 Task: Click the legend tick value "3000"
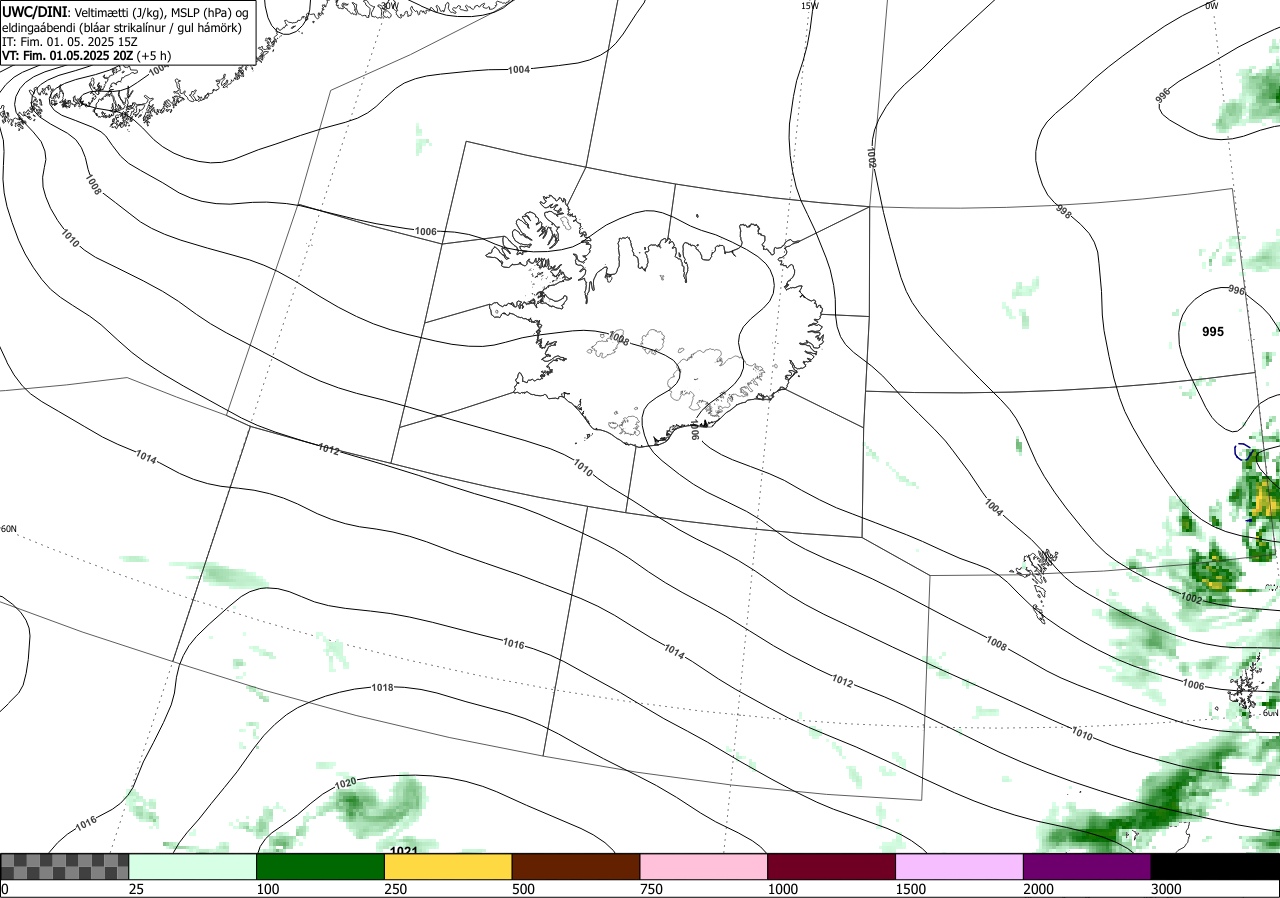[x=1167, y=889]
